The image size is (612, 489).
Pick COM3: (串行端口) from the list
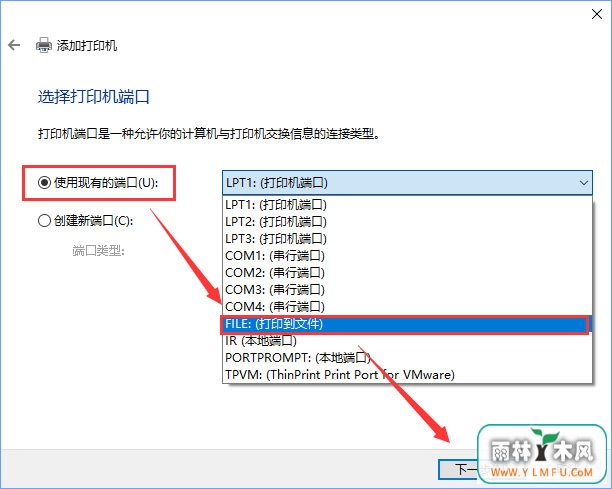(x=407, y=290)
